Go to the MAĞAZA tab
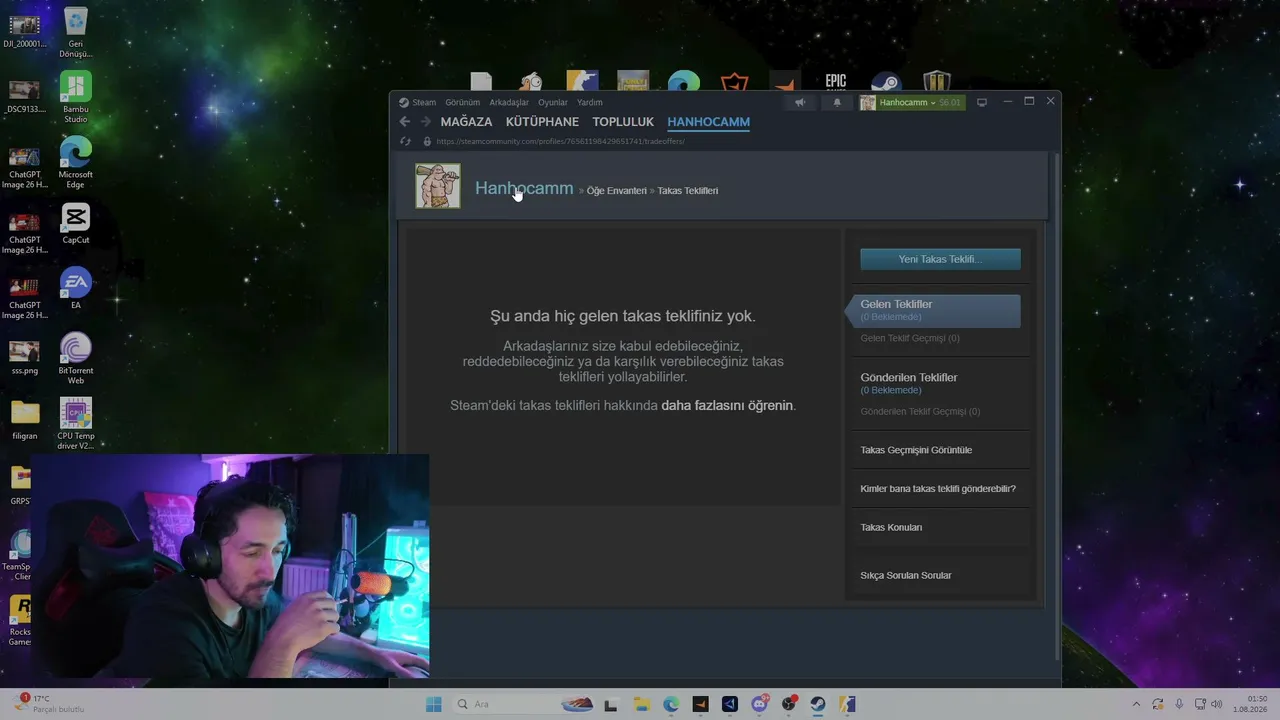Screen dimensions: 1280x720 [467, 122]
